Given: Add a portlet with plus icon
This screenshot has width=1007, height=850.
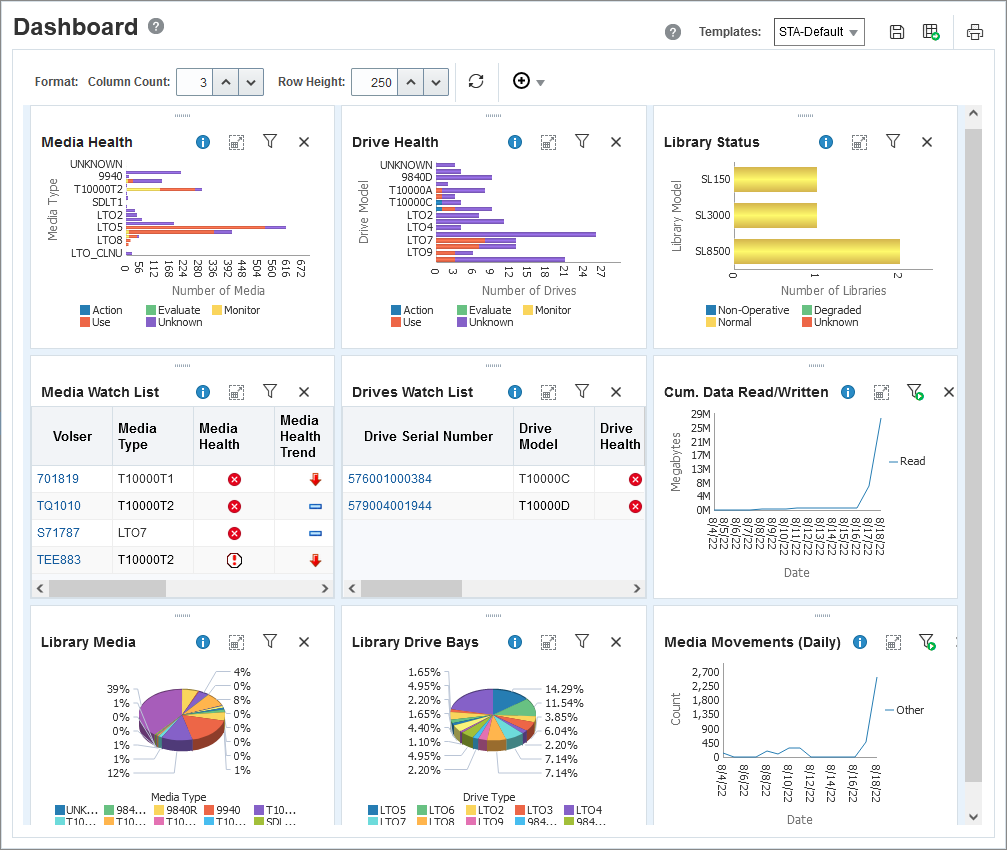Looking at the screenshot, I should [x=521, y=81].
